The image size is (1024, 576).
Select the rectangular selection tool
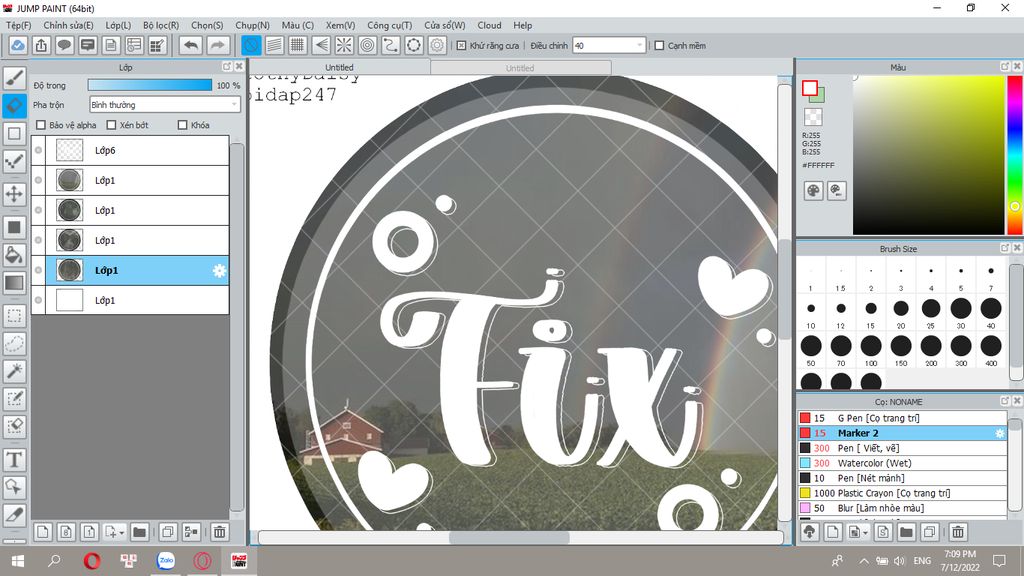pyautogui.click(x=14, y=316)
